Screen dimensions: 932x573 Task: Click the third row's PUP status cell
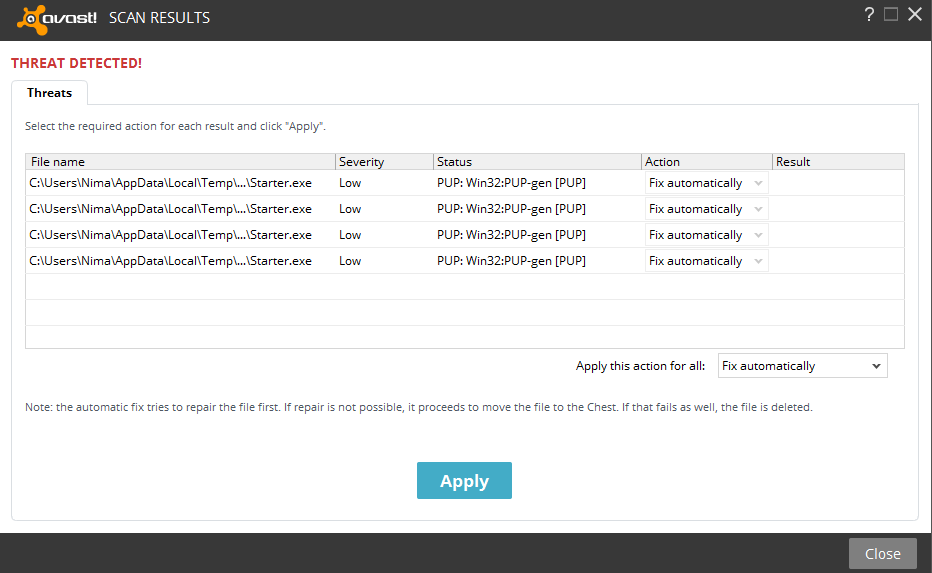tap(511, 235)
